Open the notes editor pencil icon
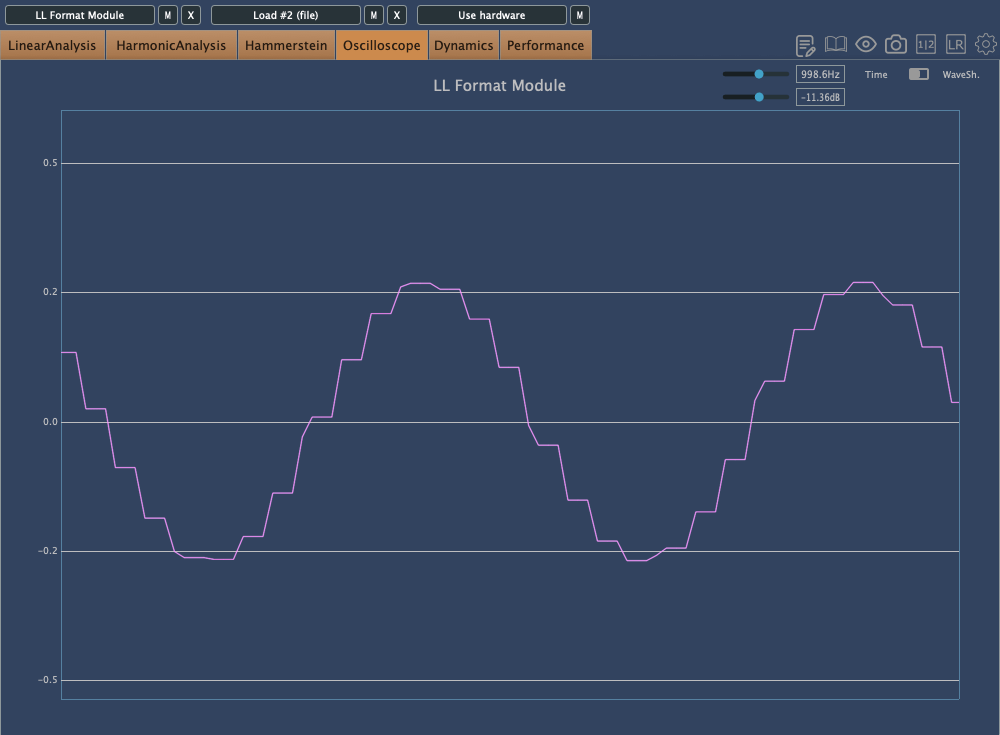 pos(806,45)
